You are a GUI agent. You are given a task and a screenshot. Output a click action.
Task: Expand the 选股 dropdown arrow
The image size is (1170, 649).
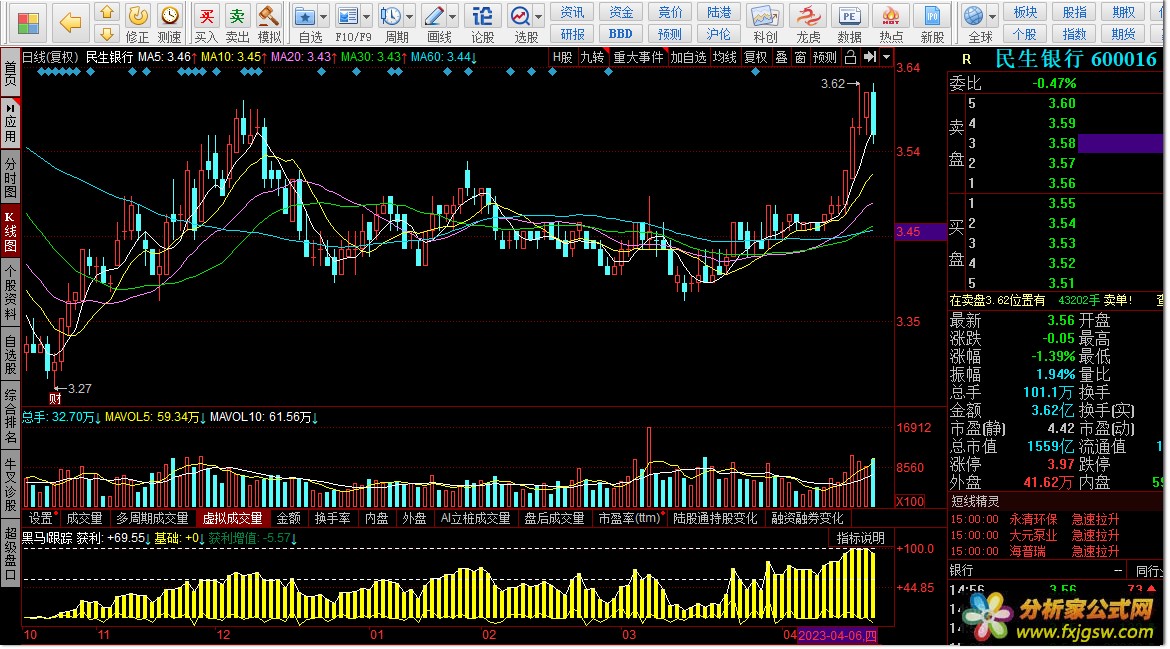[539, 16]
